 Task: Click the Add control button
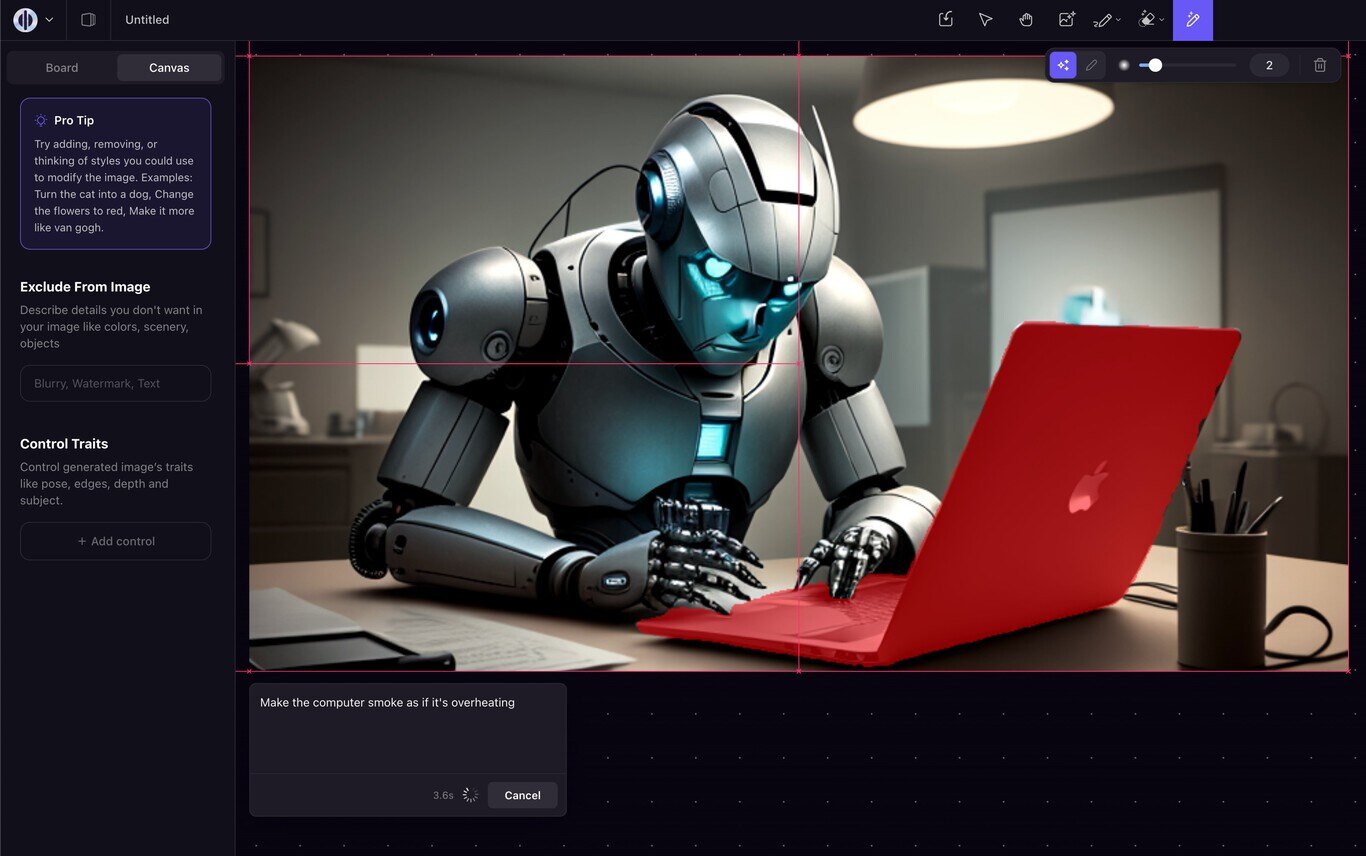pos(116,541)
